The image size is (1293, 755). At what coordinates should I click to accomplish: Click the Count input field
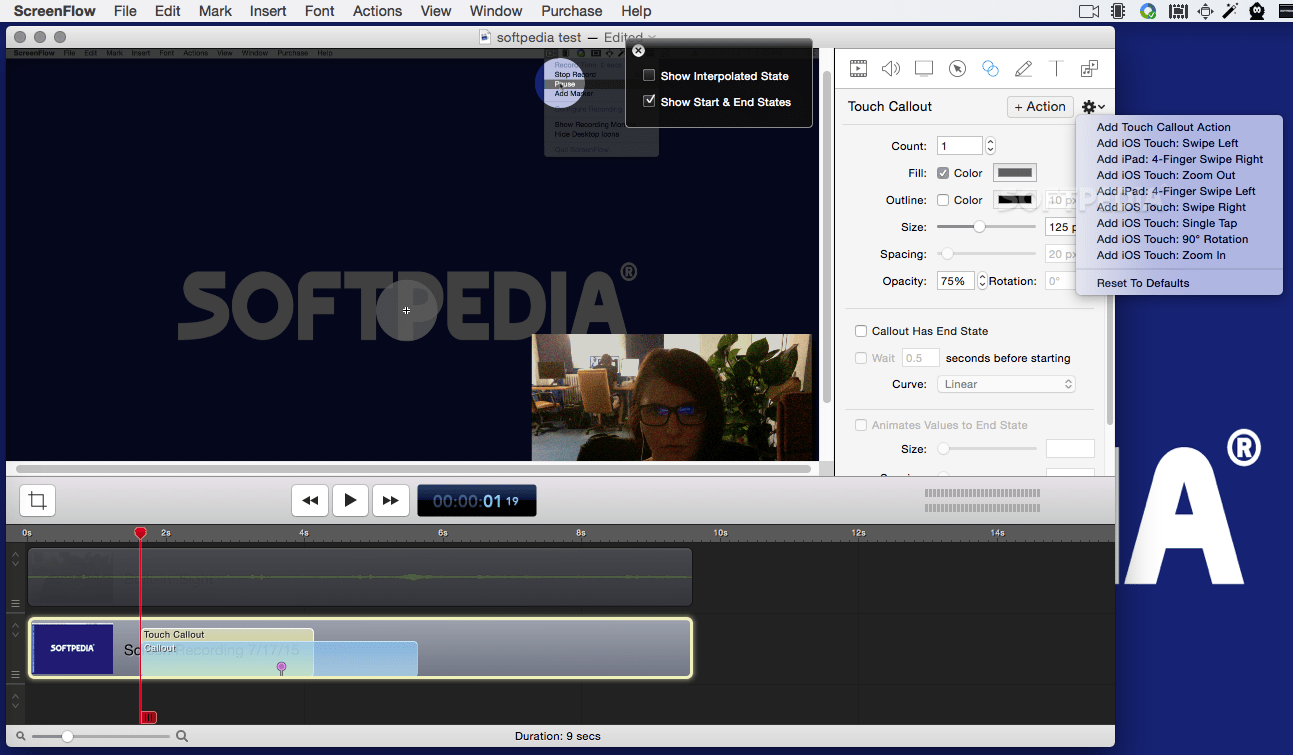960,146
